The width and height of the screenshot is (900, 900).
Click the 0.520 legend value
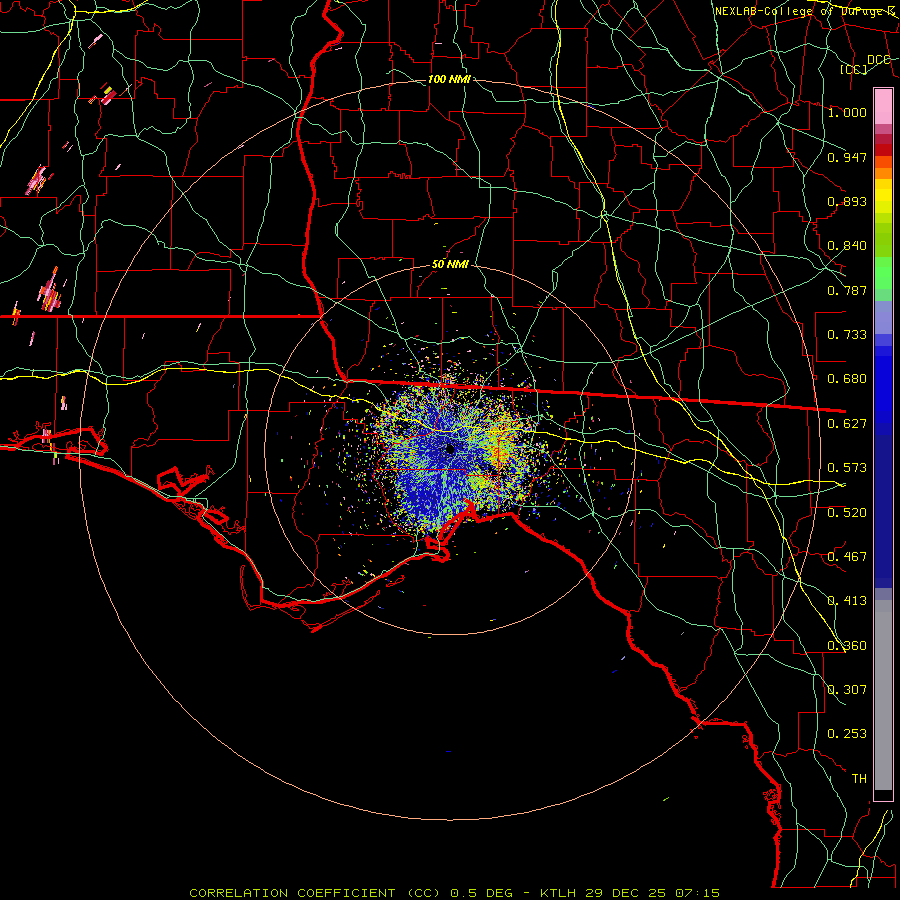[847, 513]
